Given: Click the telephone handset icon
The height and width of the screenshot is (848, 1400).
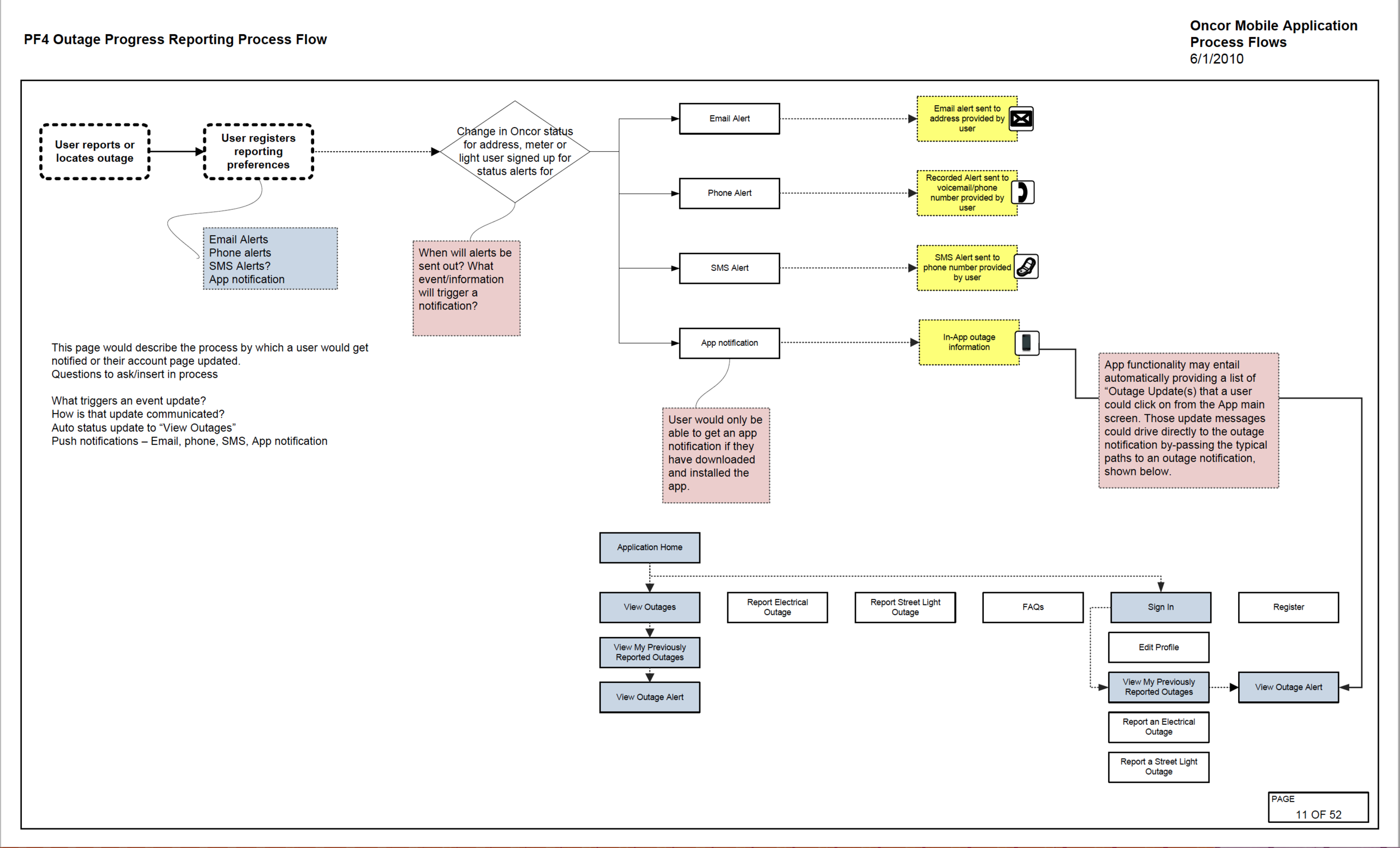Looking at the screenshot, I should (1023, 193).
